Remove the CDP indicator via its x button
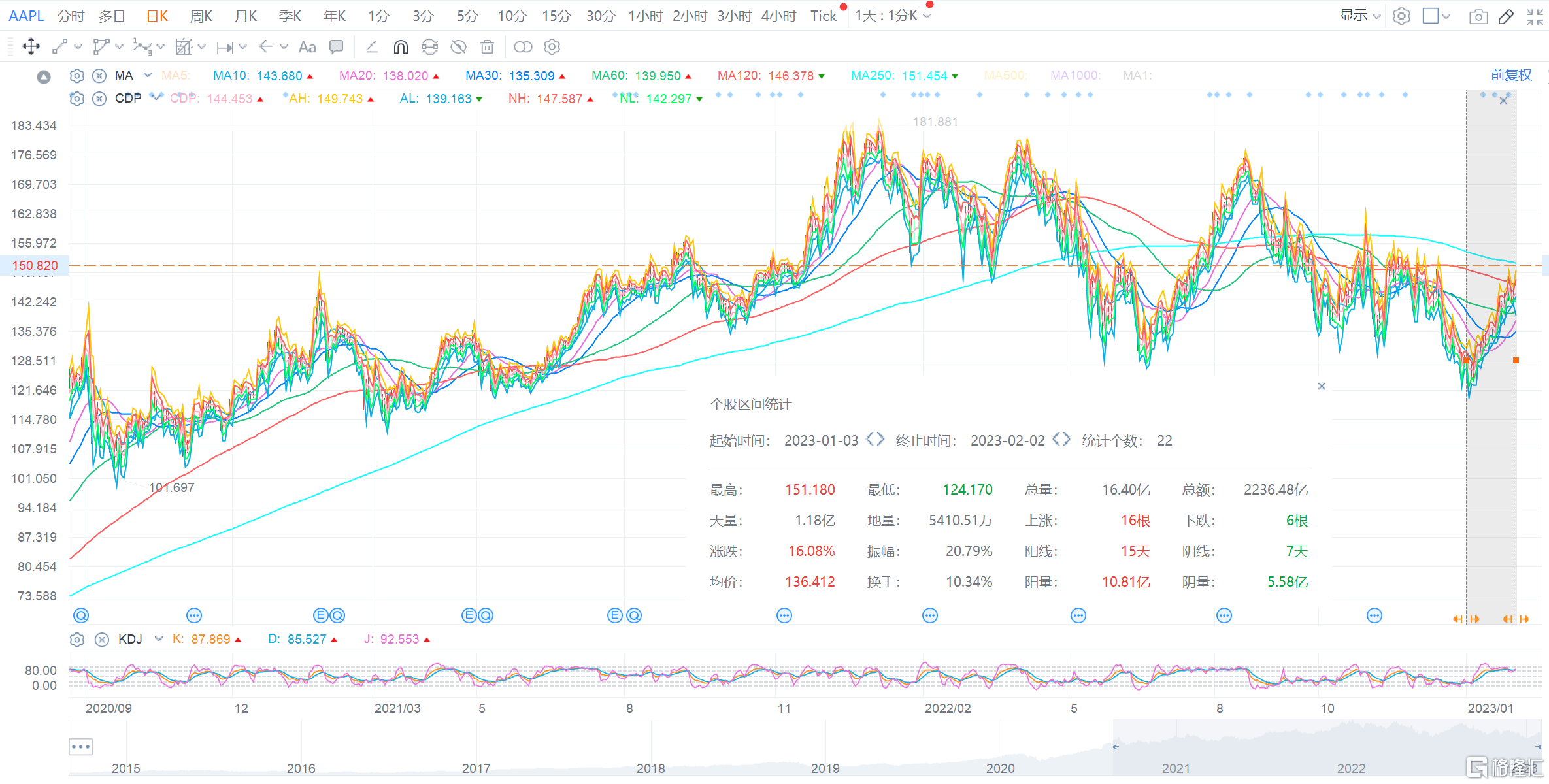Image resolution: width=1549 pixels, height=784 pixels. 99,99
